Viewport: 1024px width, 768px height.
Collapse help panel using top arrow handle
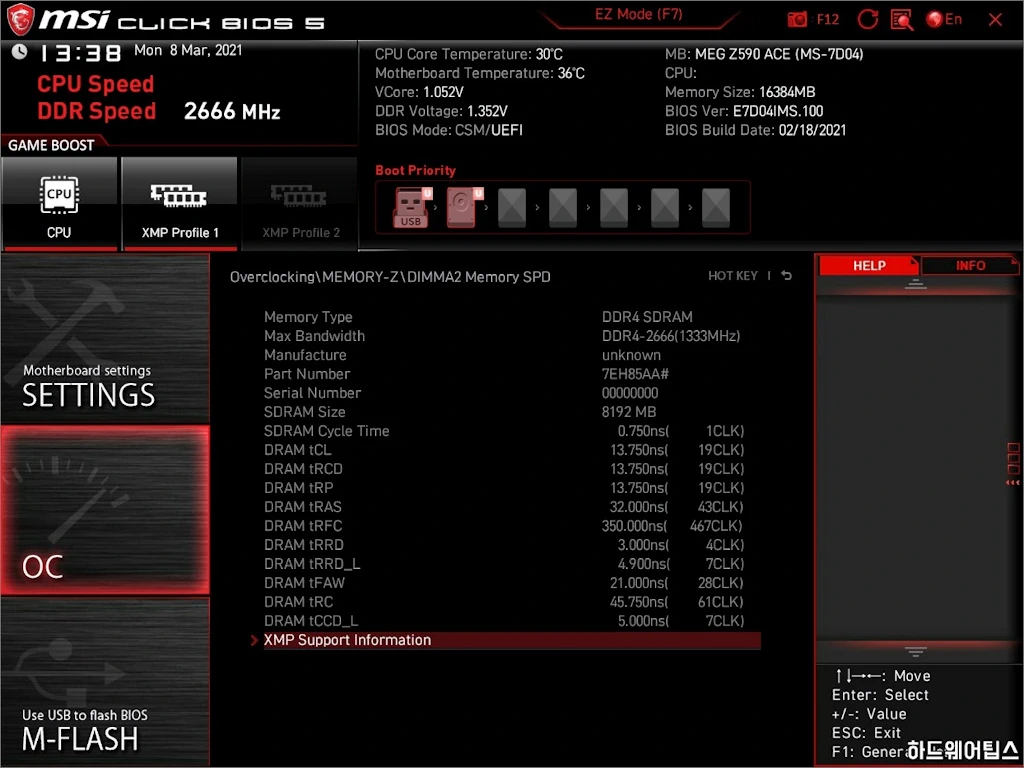pos(915,285)
